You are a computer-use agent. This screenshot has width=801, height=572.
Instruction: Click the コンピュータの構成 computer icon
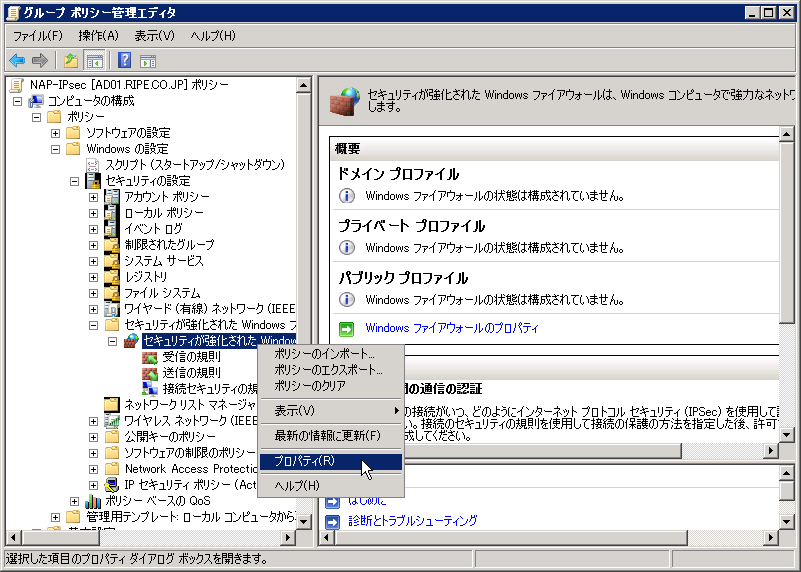(x=36, y=101)
